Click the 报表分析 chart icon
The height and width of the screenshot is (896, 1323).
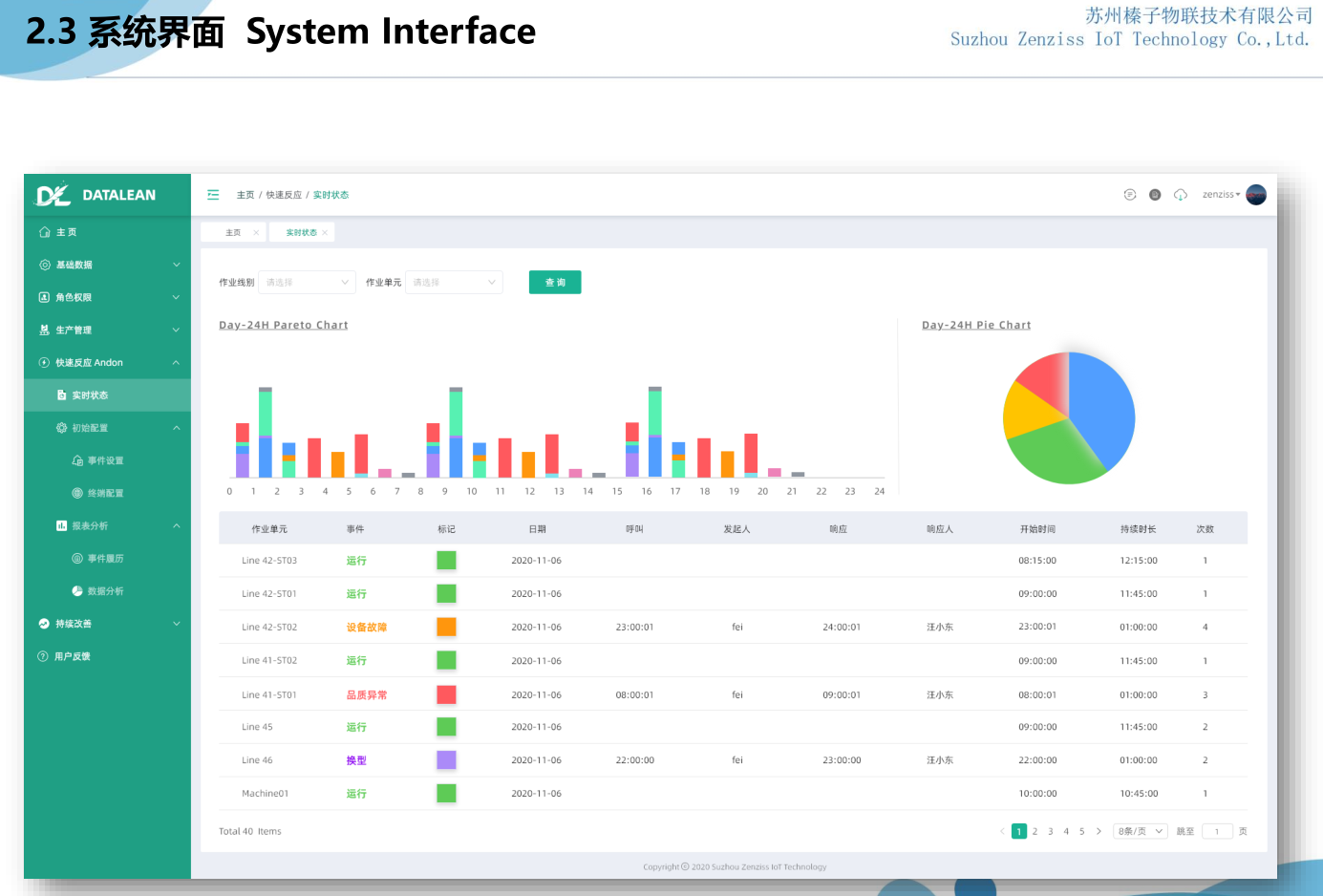click(61, 525)
